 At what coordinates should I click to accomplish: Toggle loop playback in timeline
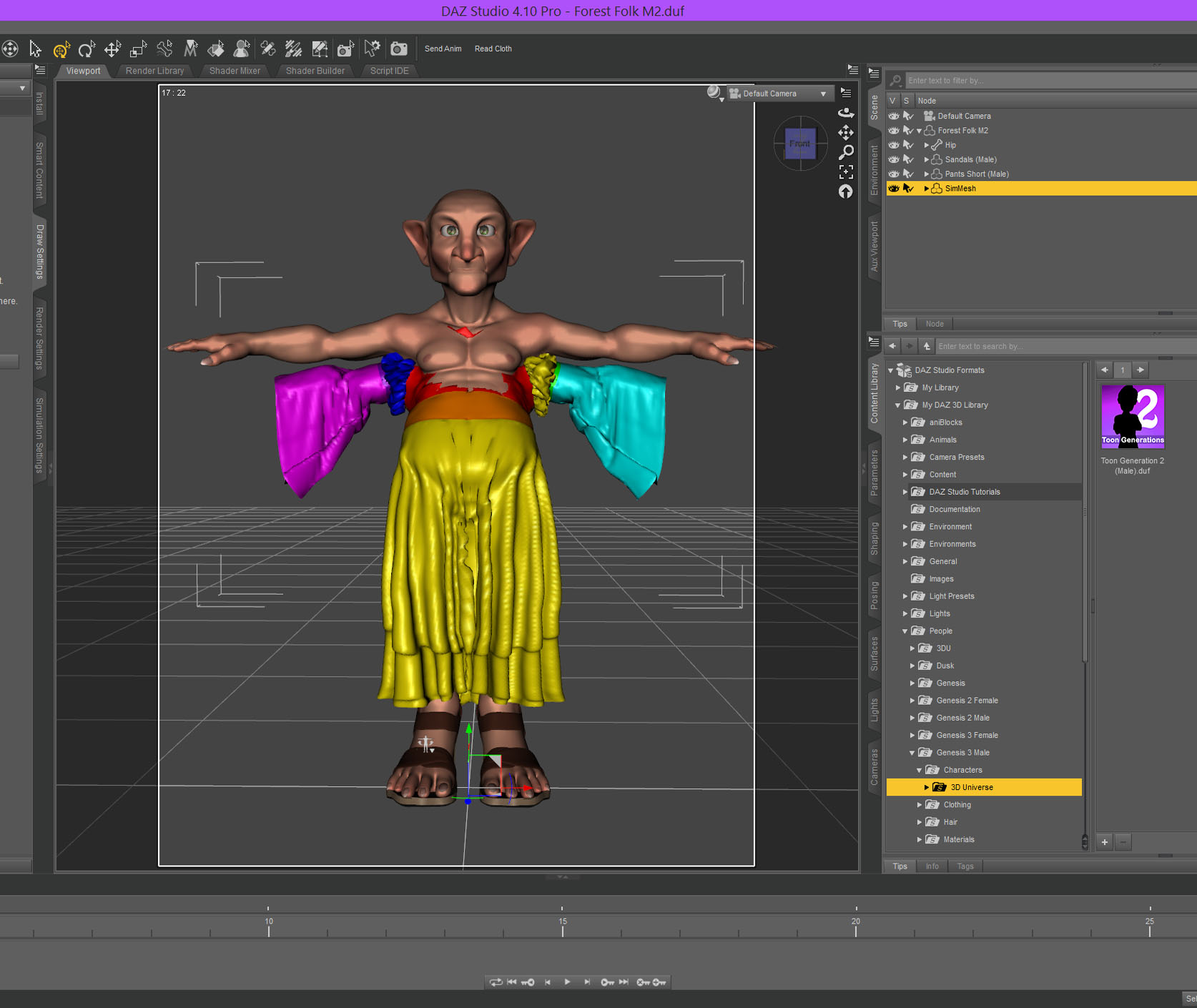coord(496,982)
